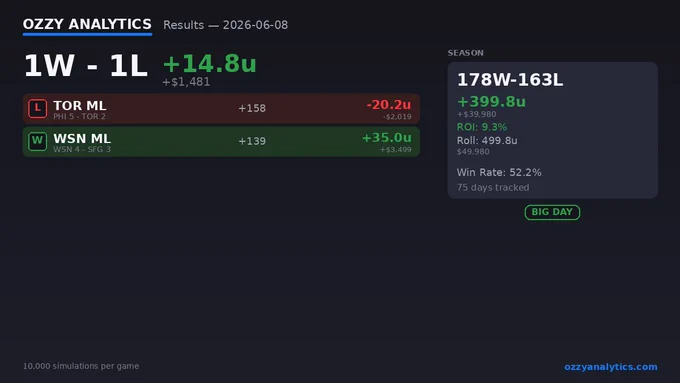Click the BIG DAY badge
680x383 pixels.
(552, 212)
